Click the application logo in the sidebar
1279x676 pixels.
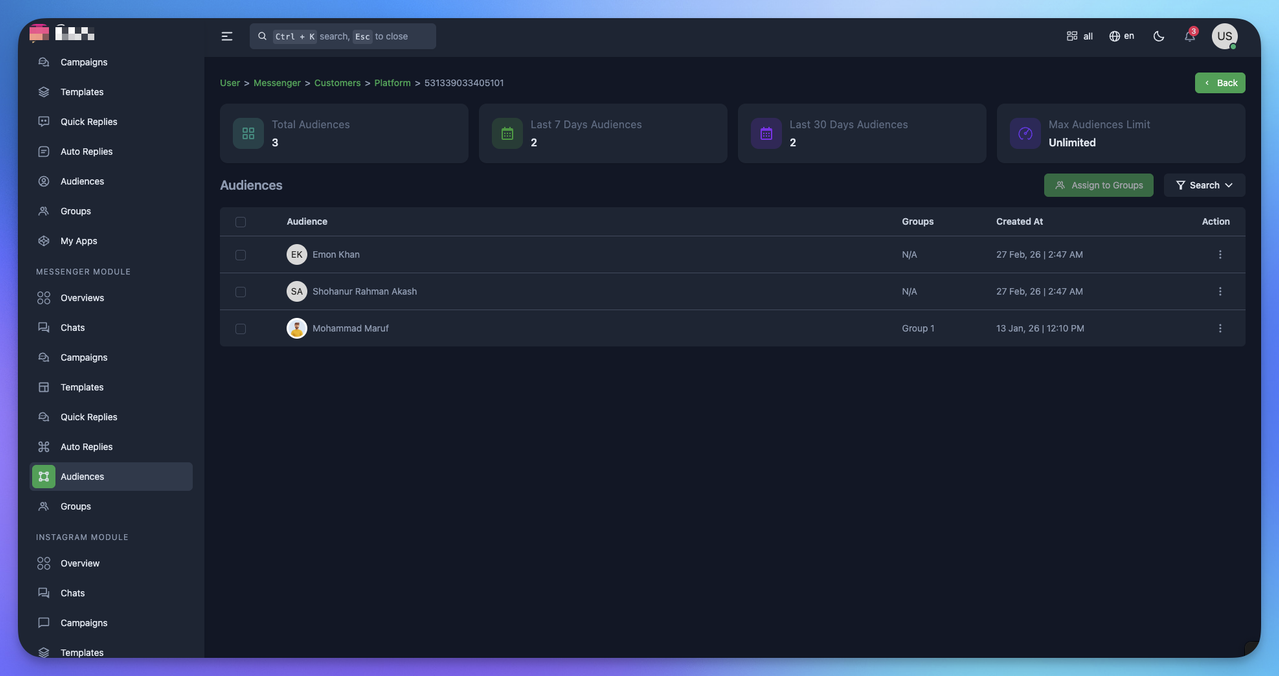[x=62, y=33]
